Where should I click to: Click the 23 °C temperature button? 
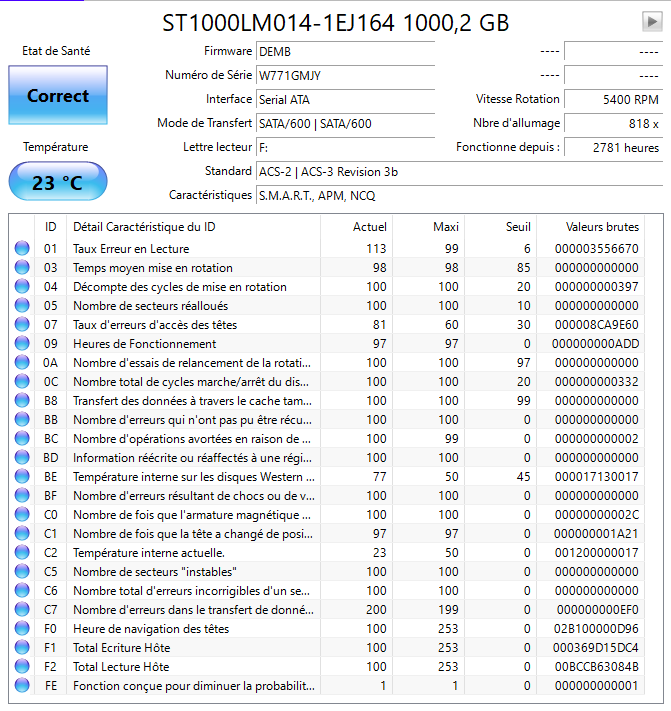[58, 181]
